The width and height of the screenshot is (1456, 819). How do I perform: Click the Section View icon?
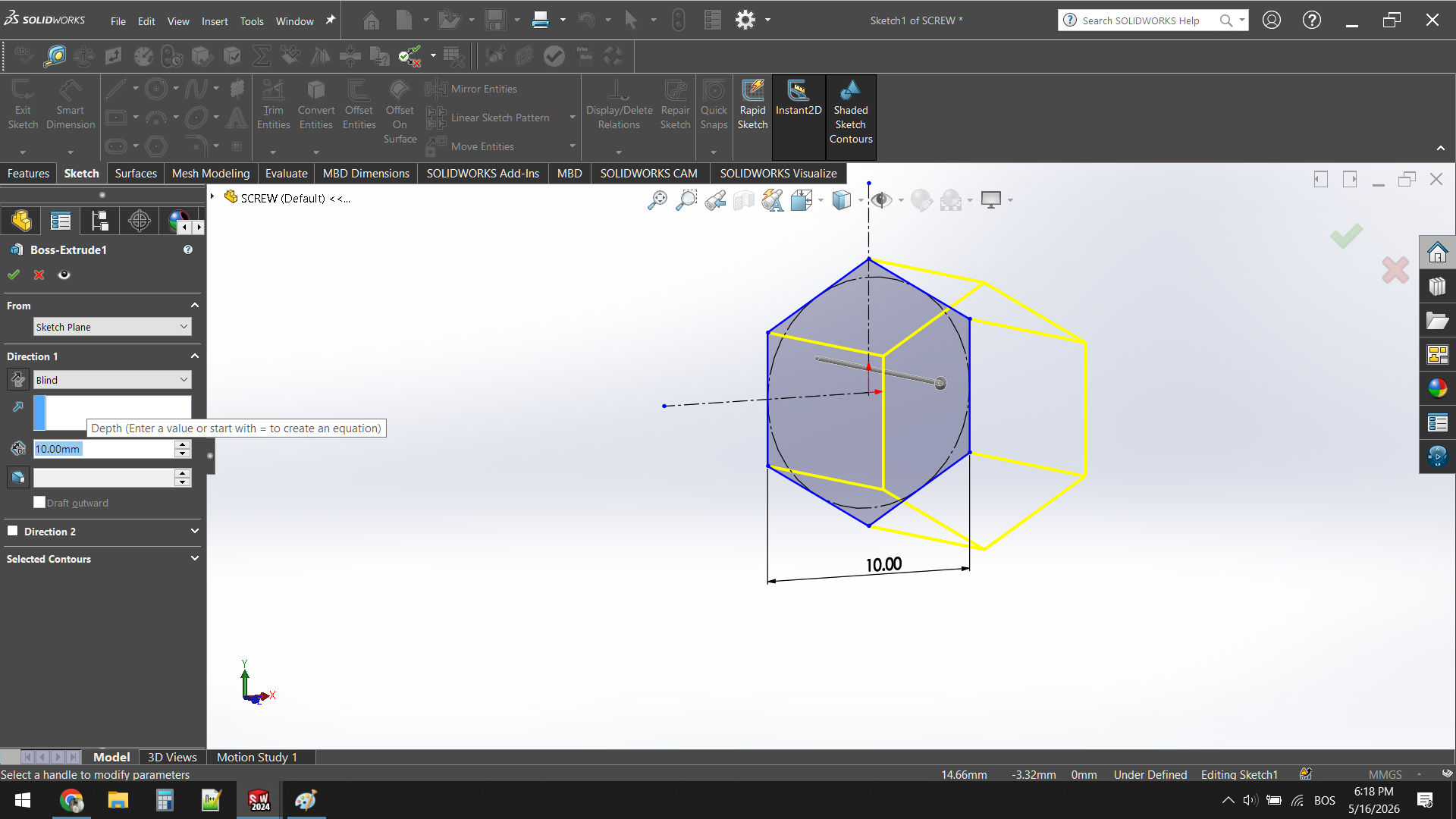tap(744, 200)
